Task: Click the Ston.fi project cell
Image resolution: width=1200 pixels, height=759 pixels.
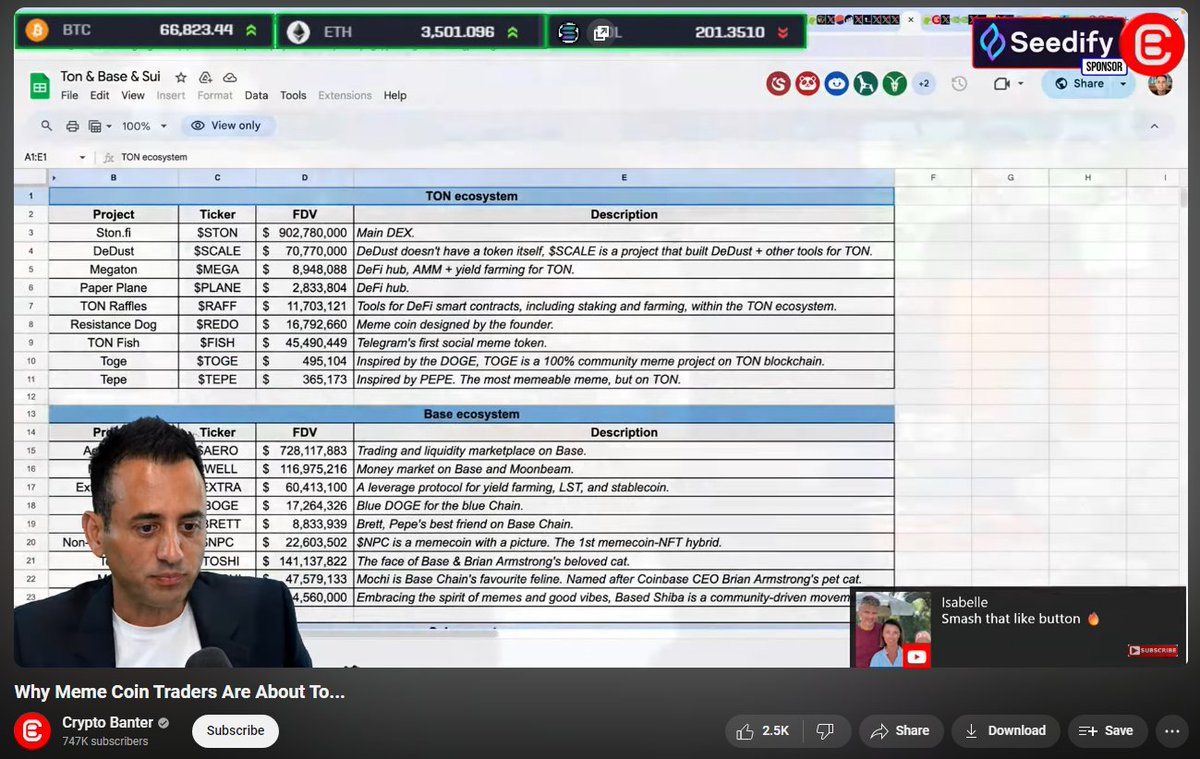Action: (113, 233)
